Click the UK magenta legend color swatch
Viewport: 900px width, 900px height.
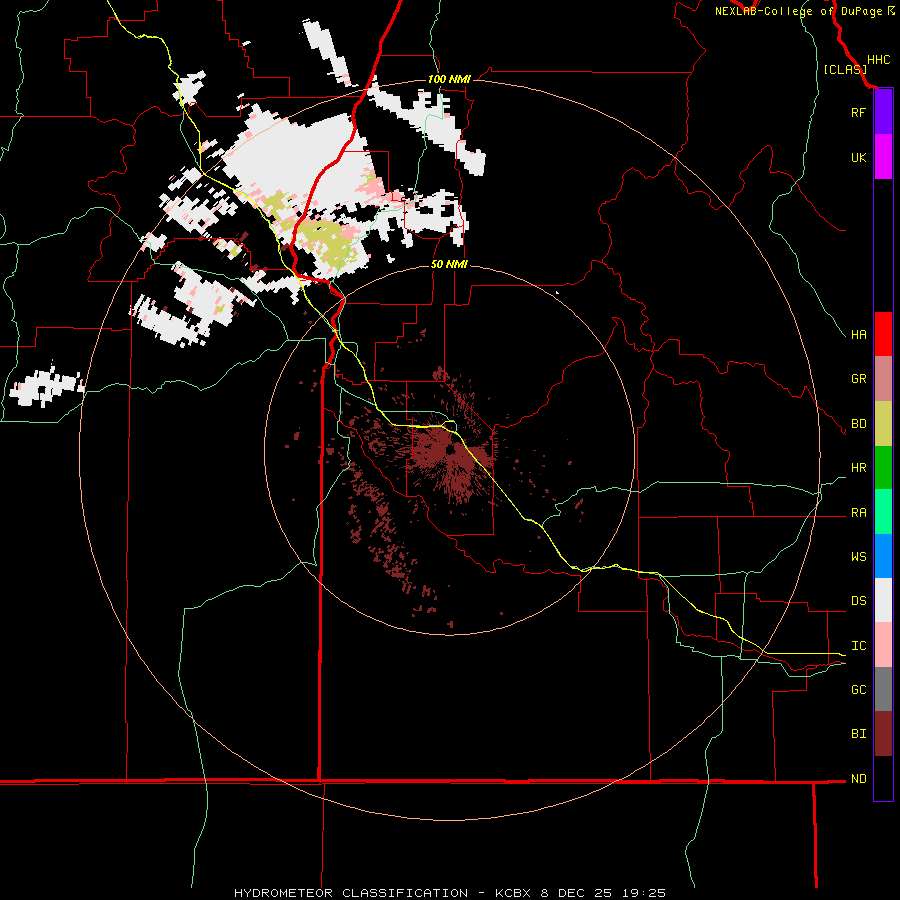click(x=883, y=157)
